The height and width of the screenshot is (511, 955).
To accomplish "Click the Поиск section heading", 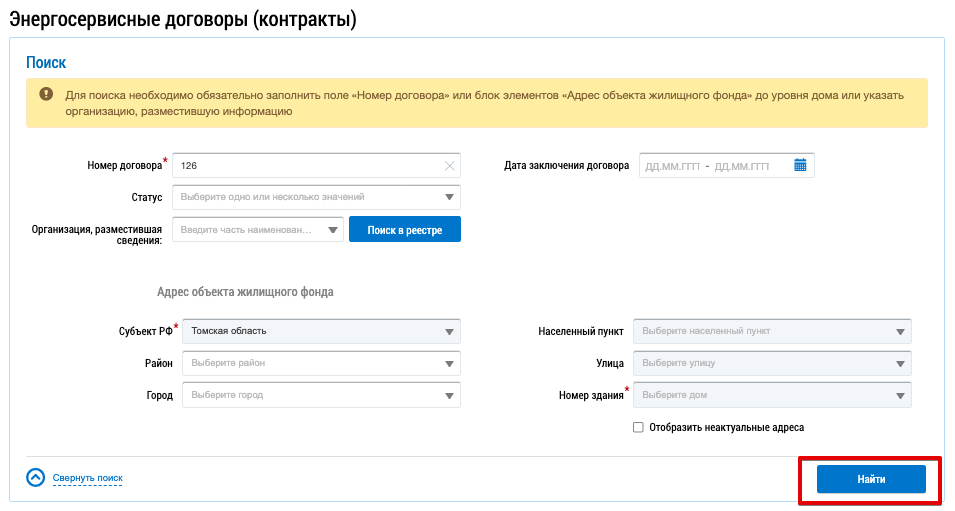I will (46, 62).
